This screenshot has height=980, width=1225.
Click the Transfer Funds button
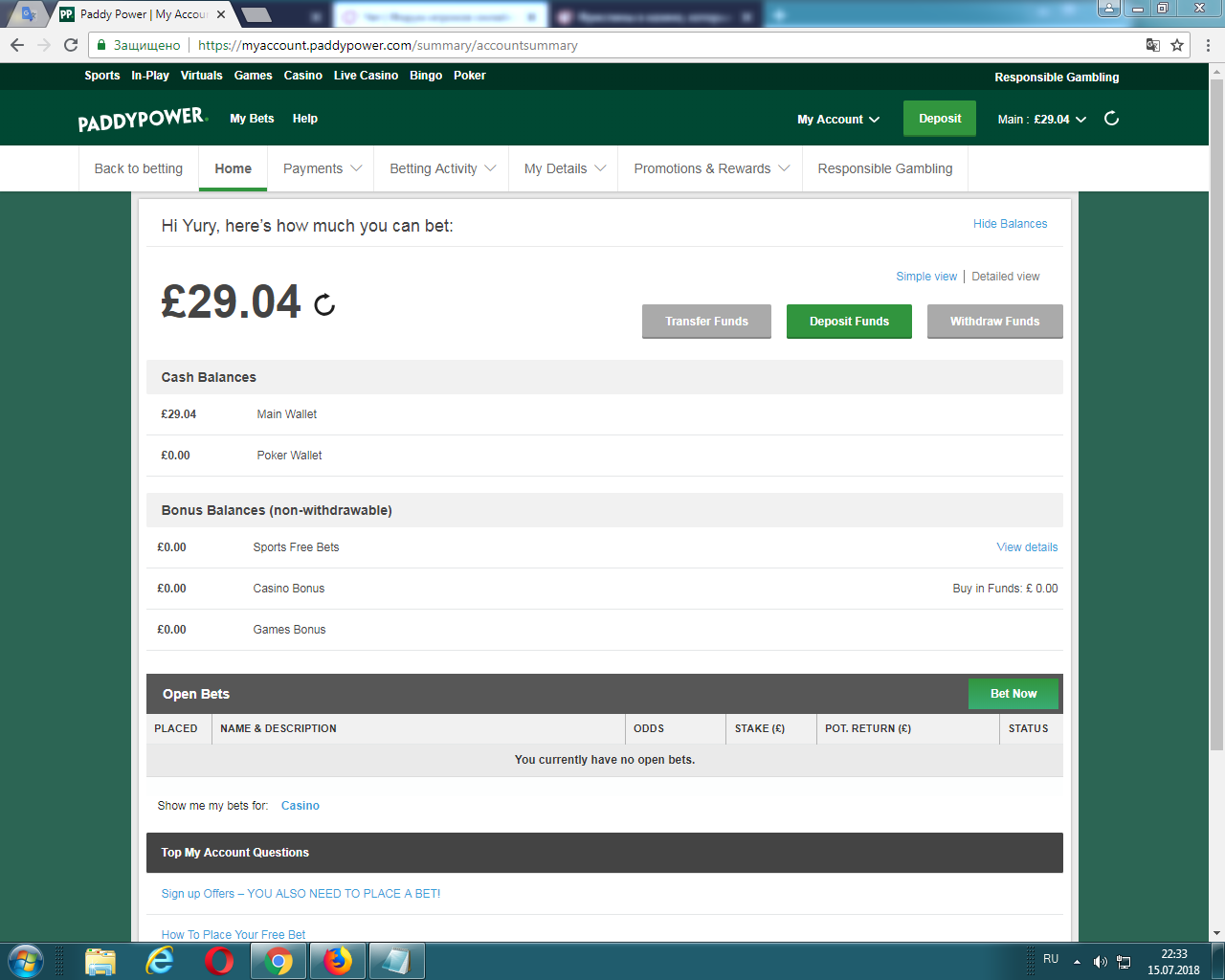click(706, 322)
